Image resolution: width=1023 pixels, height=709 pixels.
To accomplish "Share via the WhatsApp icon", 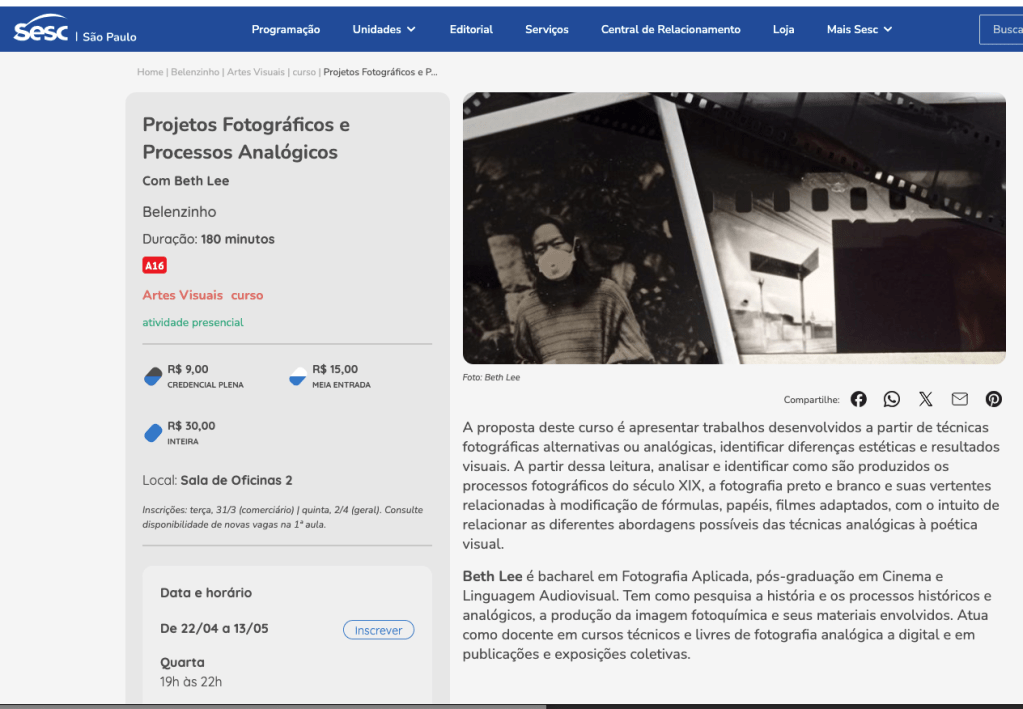I will tap(892, 399).
